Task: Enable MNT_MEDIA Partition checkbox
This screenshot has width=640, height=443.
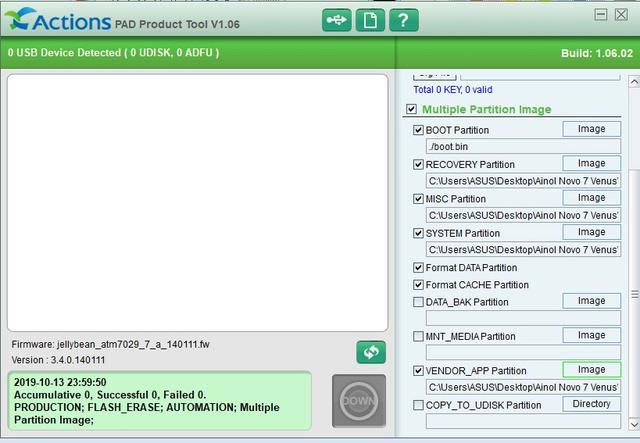Action: 418,336
